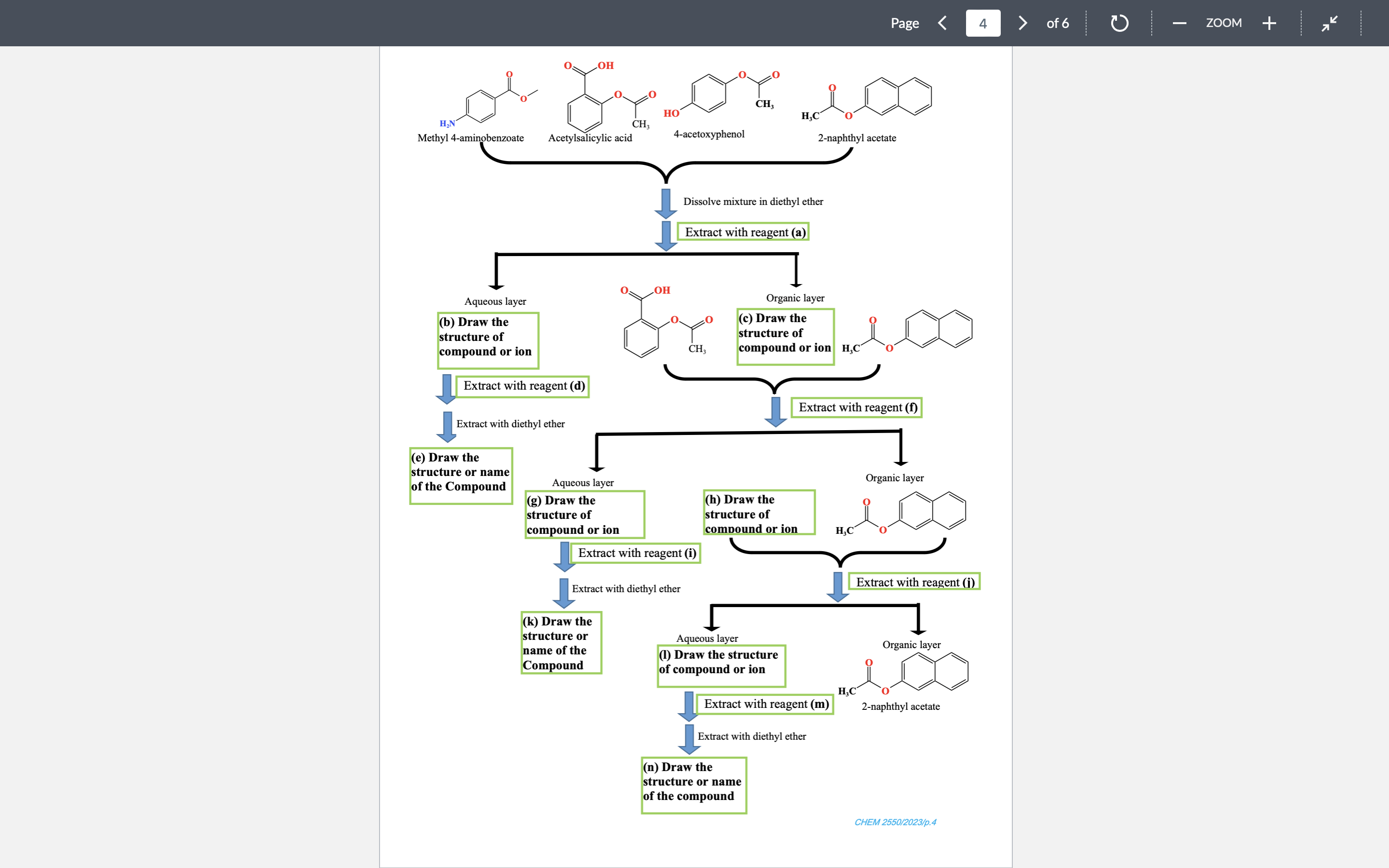Zoom in on the document
Image resolution: width=1389 pixels, height=868 pixels.
1269,23
